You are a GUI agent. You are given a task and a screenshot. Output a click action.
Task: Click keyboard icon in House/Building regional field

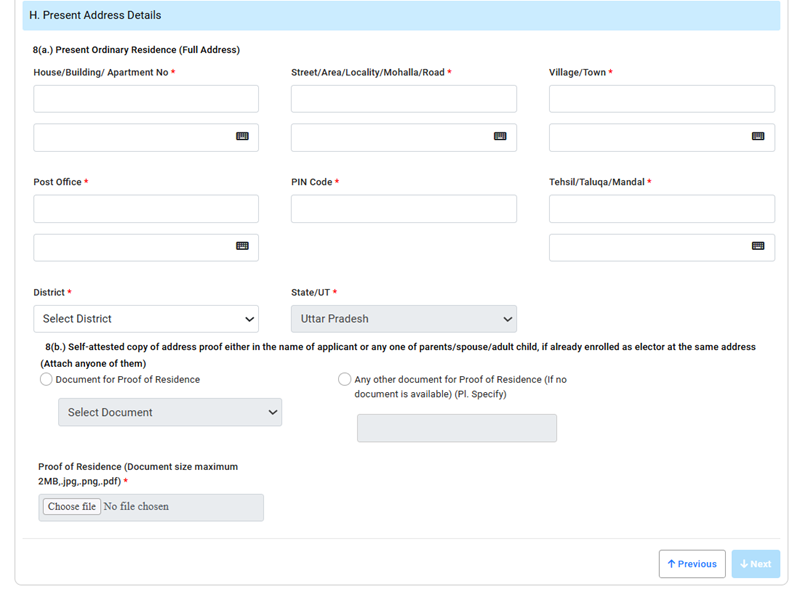point(242,137)
